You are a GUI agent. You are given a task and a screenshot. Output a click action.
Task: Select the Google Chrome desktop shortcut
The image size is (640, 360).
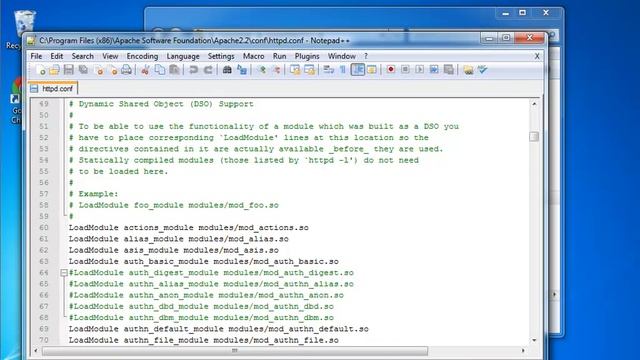pos(16,101)
